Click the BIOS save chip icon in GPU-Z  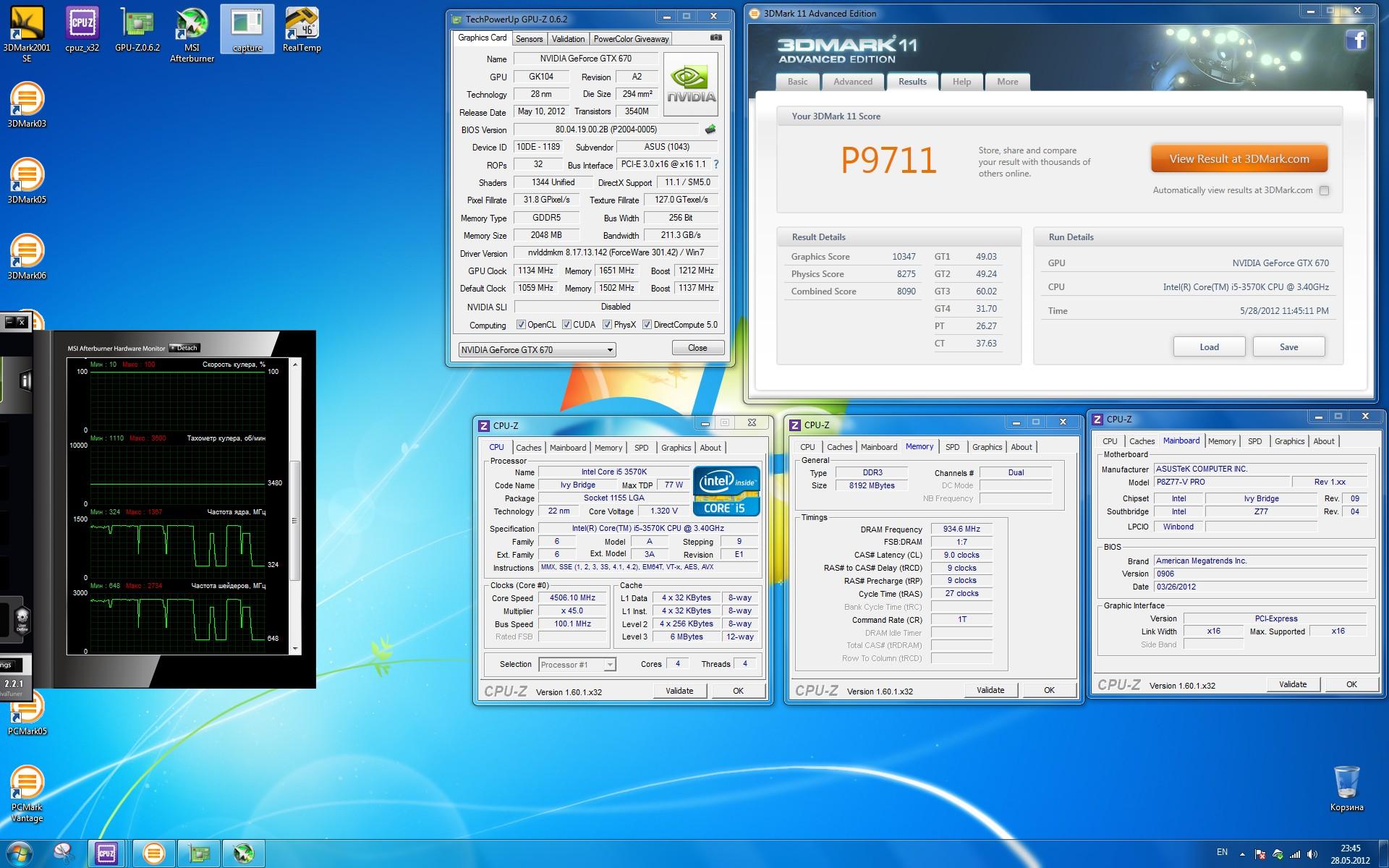point(710,129)
